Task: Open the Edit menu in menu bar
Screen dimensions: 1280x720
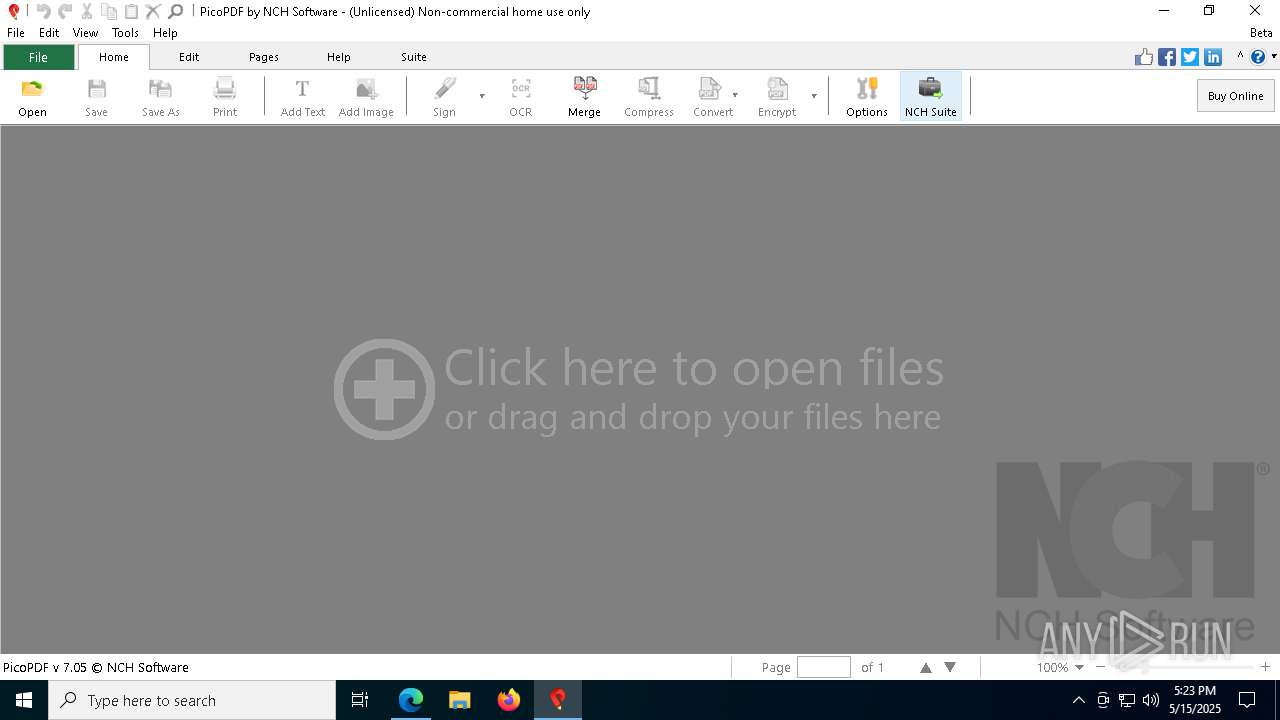Action: point(49,33)
